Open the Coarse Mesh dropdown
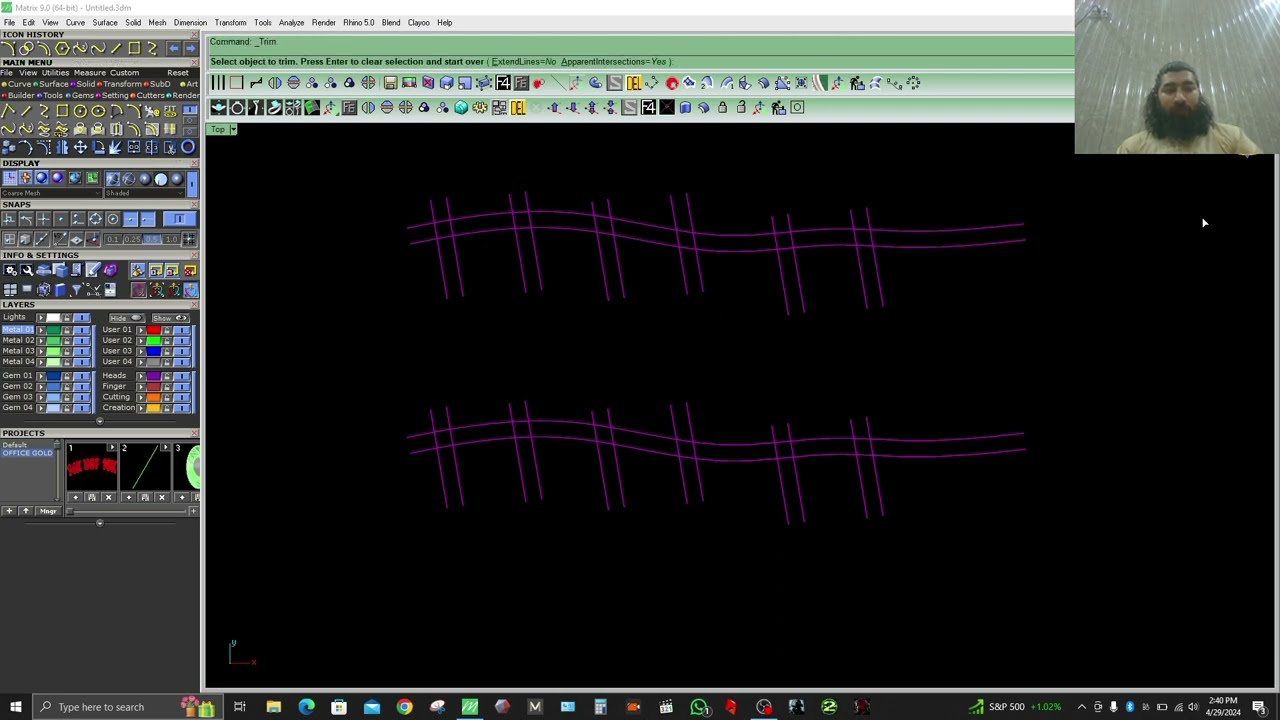 click(x=51, y=193)
